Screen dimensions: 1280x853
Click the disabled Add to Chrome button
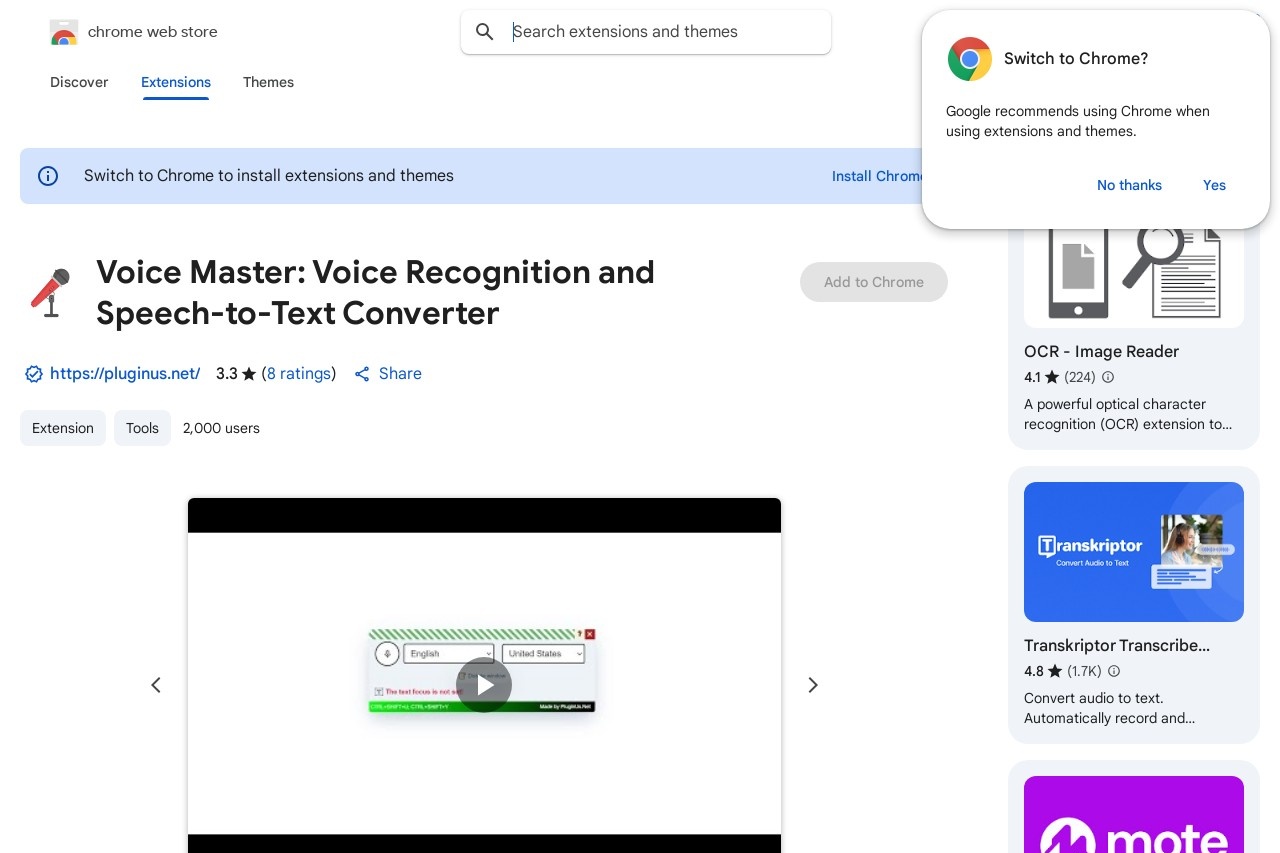[x=874, y=282]
